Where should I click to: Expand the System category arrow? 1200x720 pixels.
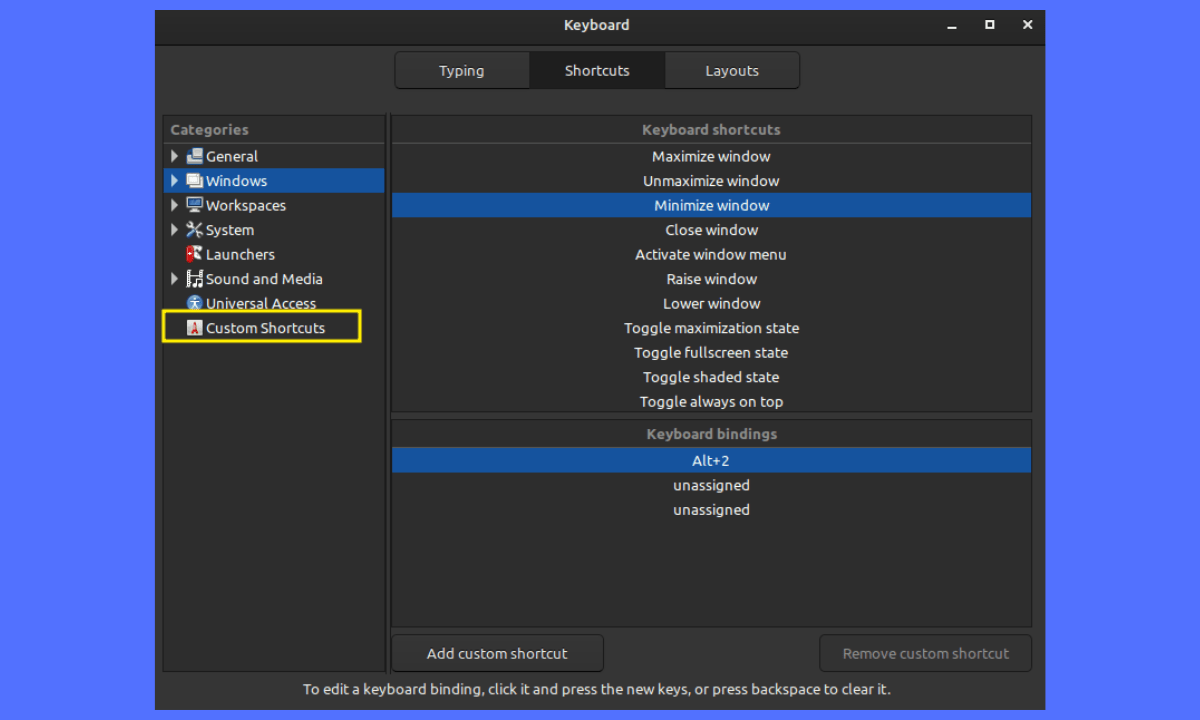click(174, 230)
